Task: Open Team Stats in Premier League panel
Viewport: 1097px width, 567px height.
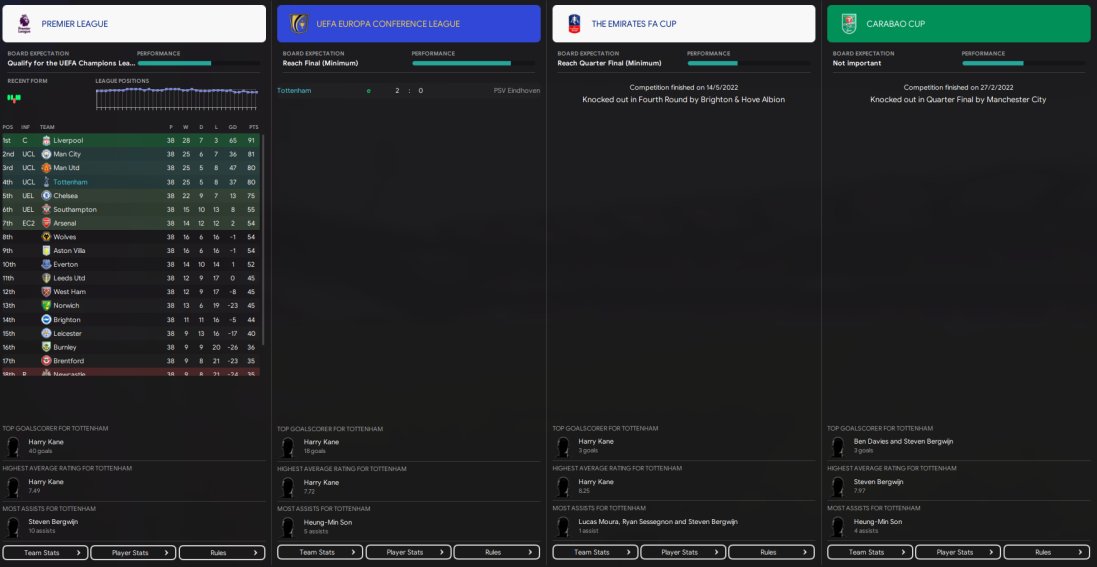Action: [45, 552]
